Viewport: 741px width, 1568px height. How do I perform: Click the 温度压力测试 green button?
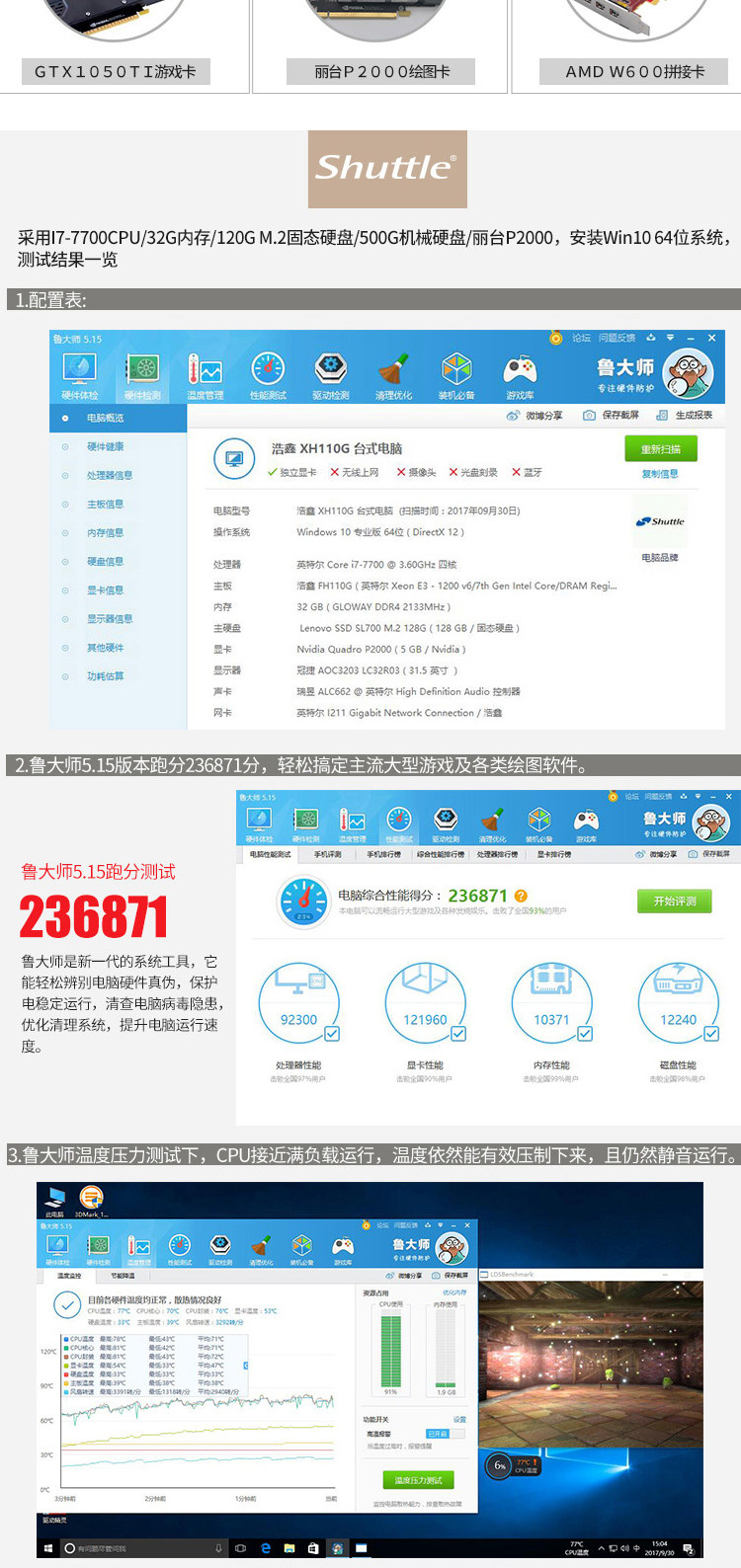pyautogui.click(x=418, y=1480)
